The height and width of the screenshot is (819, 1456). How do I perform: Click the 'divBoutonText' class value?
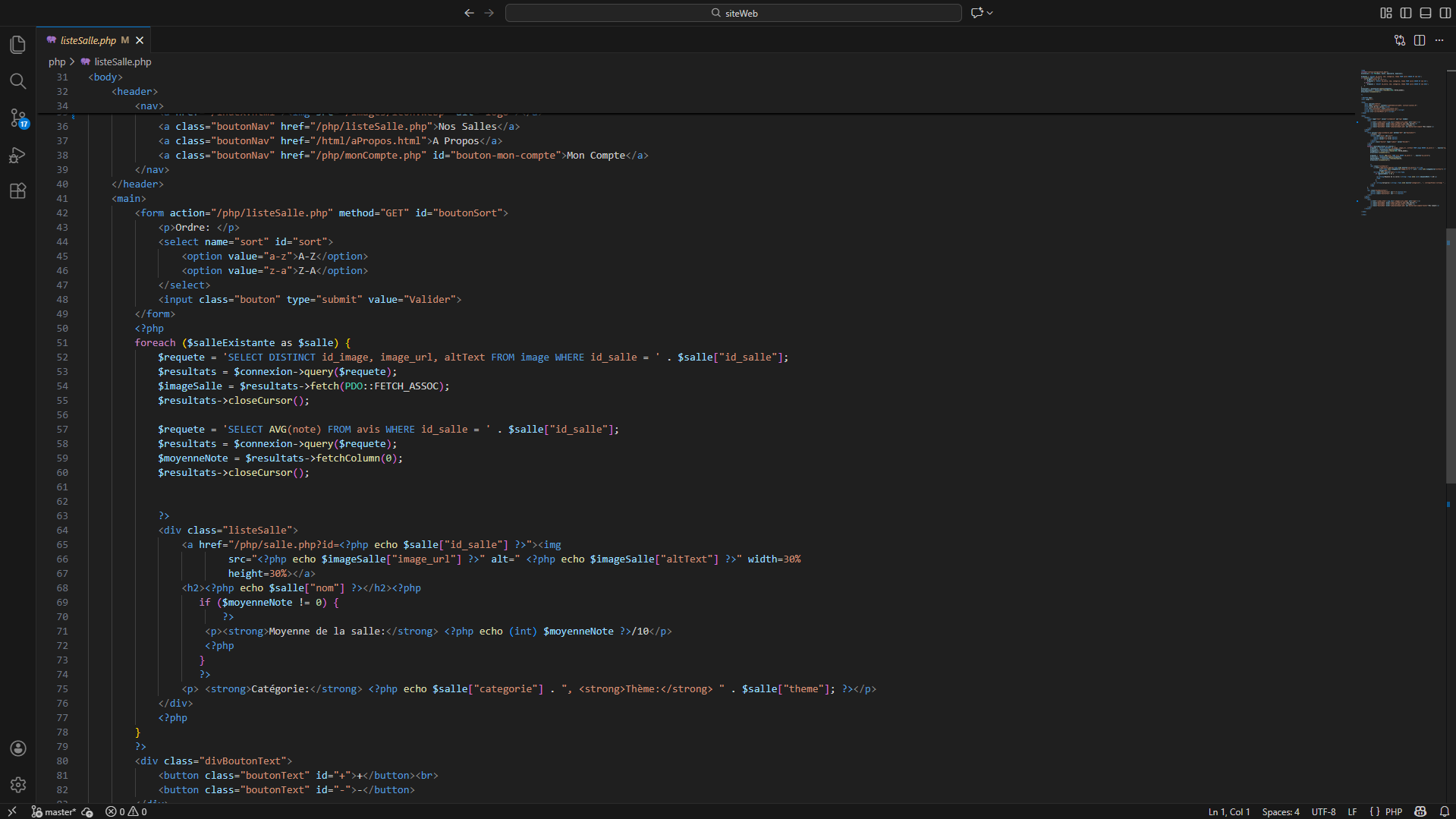coord(243,761)
